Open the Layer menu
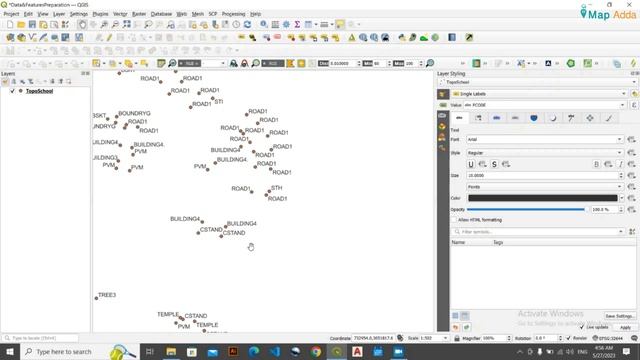The image size is (640, 360). point(59,14)
